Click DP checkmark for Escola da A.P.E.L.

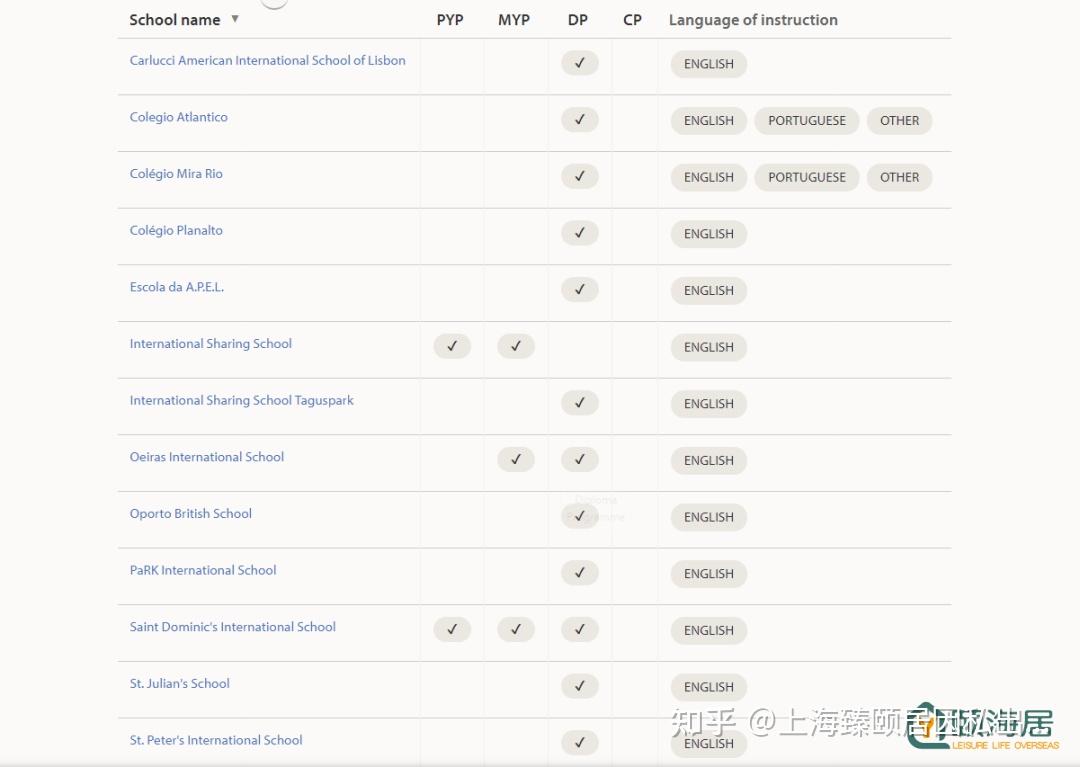point(579,290)
